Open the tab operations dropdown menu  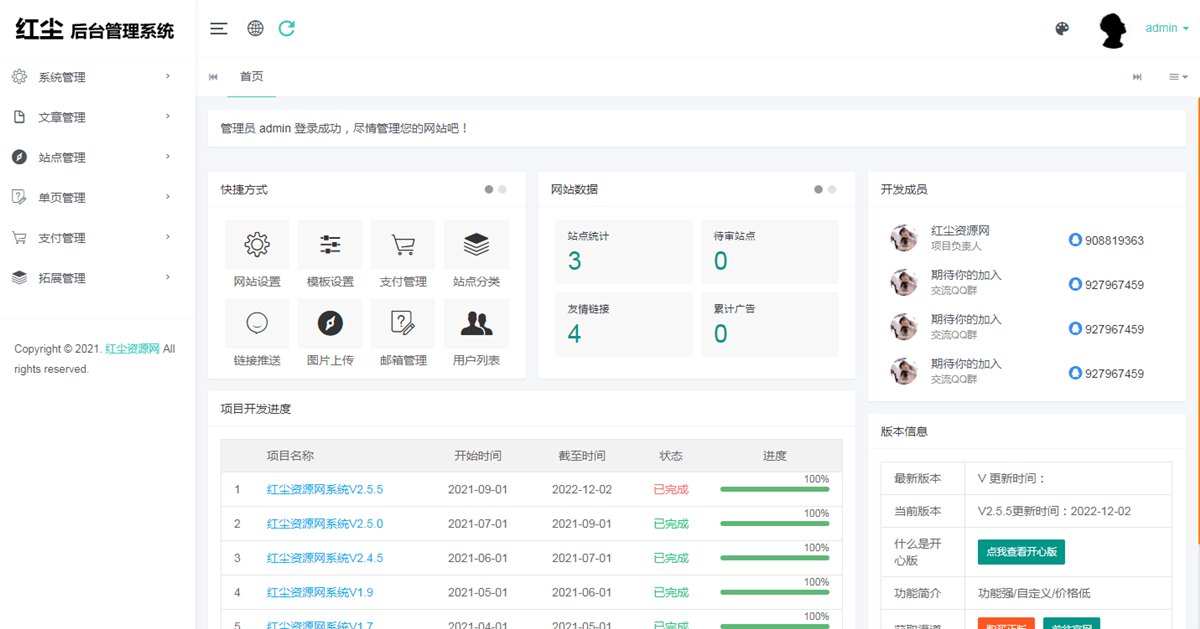(1178, 77)
